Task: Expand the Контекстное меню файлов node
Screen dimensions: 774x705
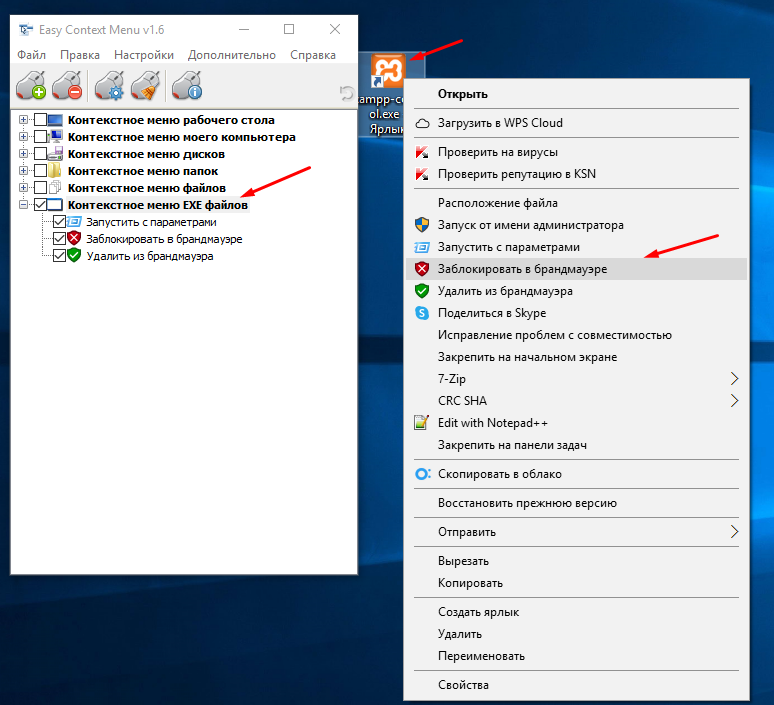Action: click(23, 188)
